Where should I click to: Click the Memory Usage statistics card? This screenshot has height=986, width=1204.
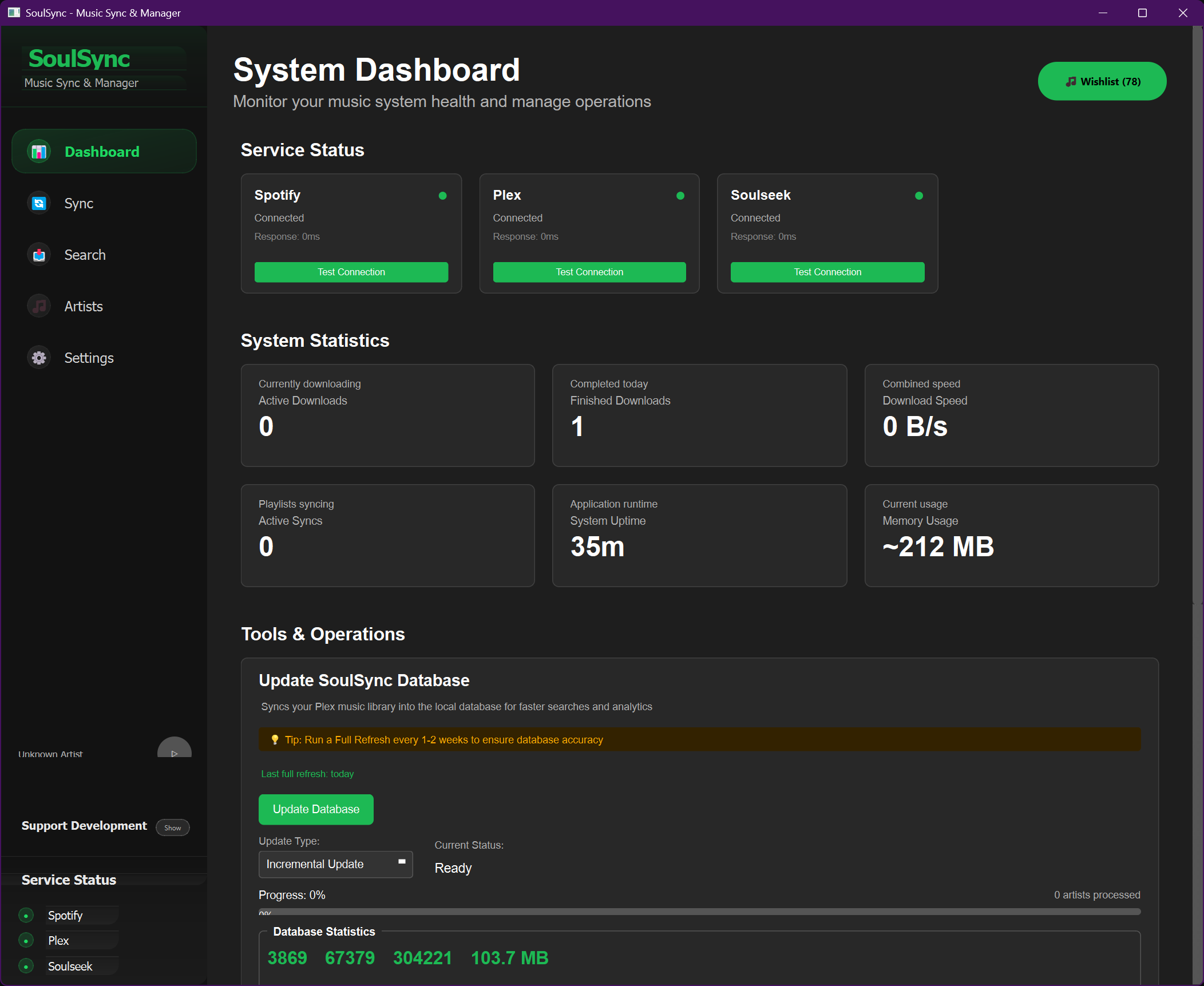point(1012,536)
